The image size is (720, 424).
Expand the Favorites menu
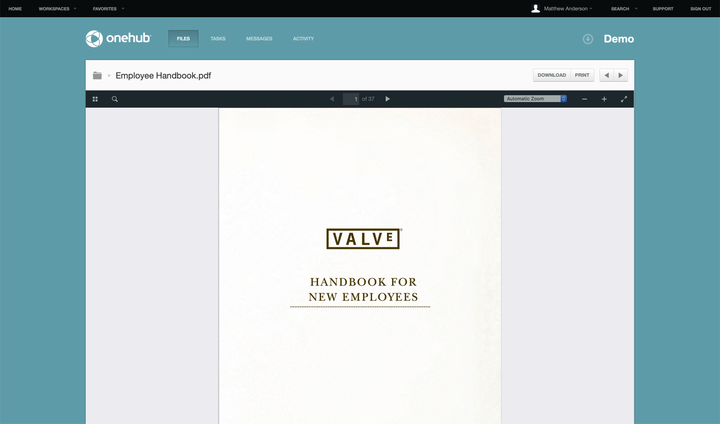tap(108, 9)
